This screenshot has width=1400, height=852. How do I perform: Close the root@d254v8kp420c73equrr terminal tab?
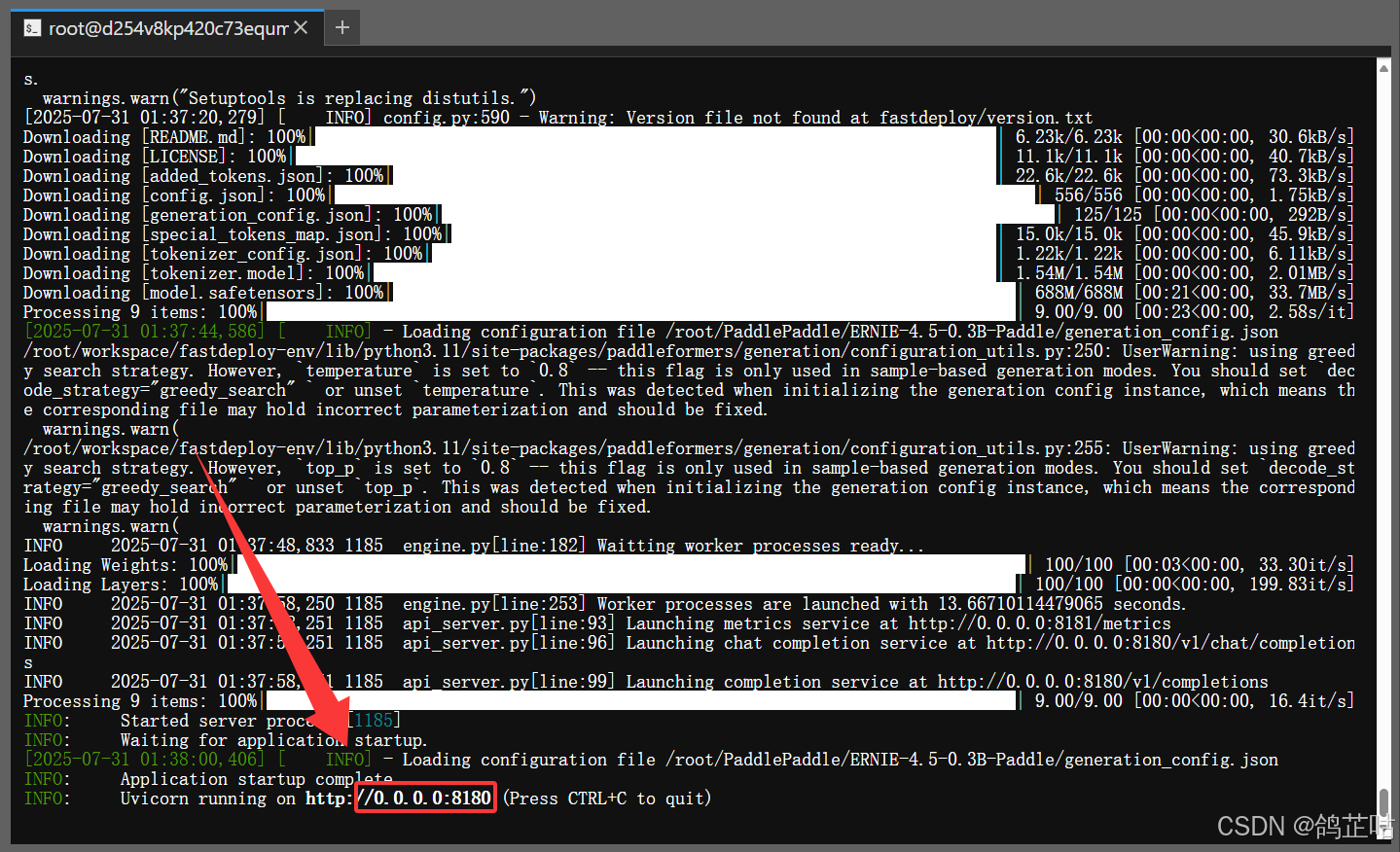(x=301, y=27)
